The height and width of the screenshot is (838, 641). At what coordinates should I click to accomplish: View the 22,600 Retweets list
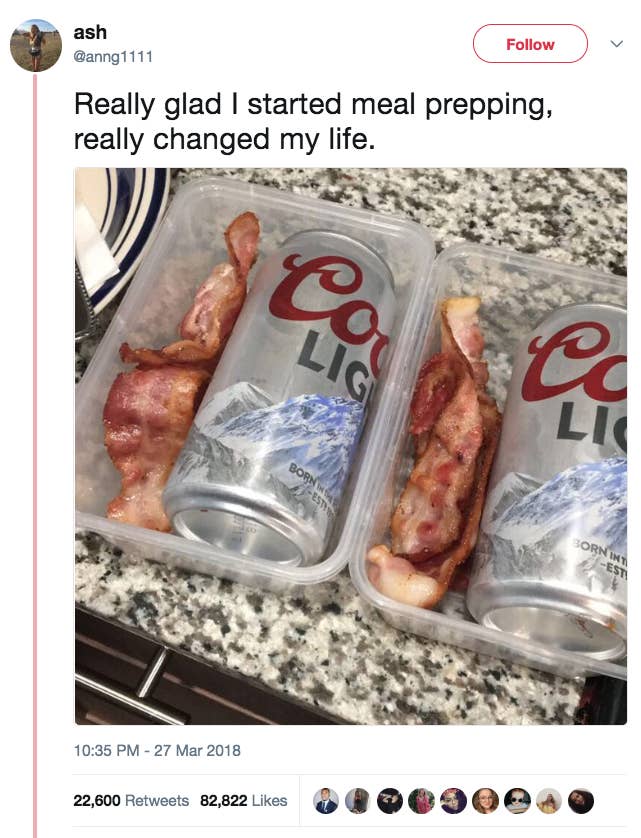[131, 801]
